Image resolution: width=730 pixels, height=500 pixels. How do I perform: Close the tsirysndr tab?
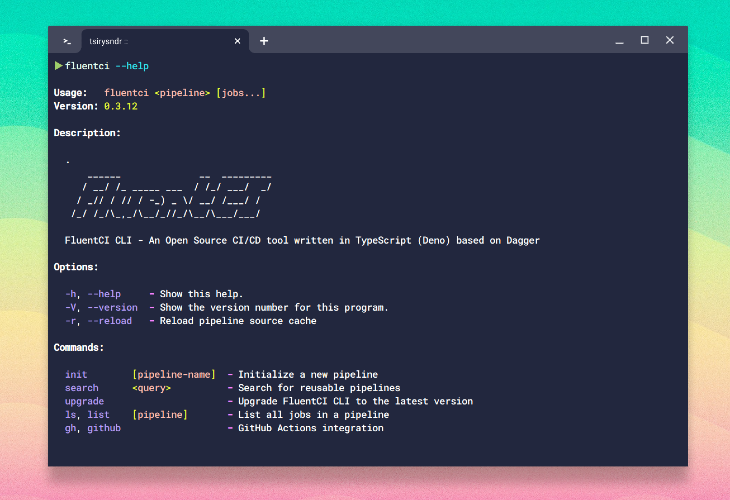pyautogui.click(x=237, y=41)
